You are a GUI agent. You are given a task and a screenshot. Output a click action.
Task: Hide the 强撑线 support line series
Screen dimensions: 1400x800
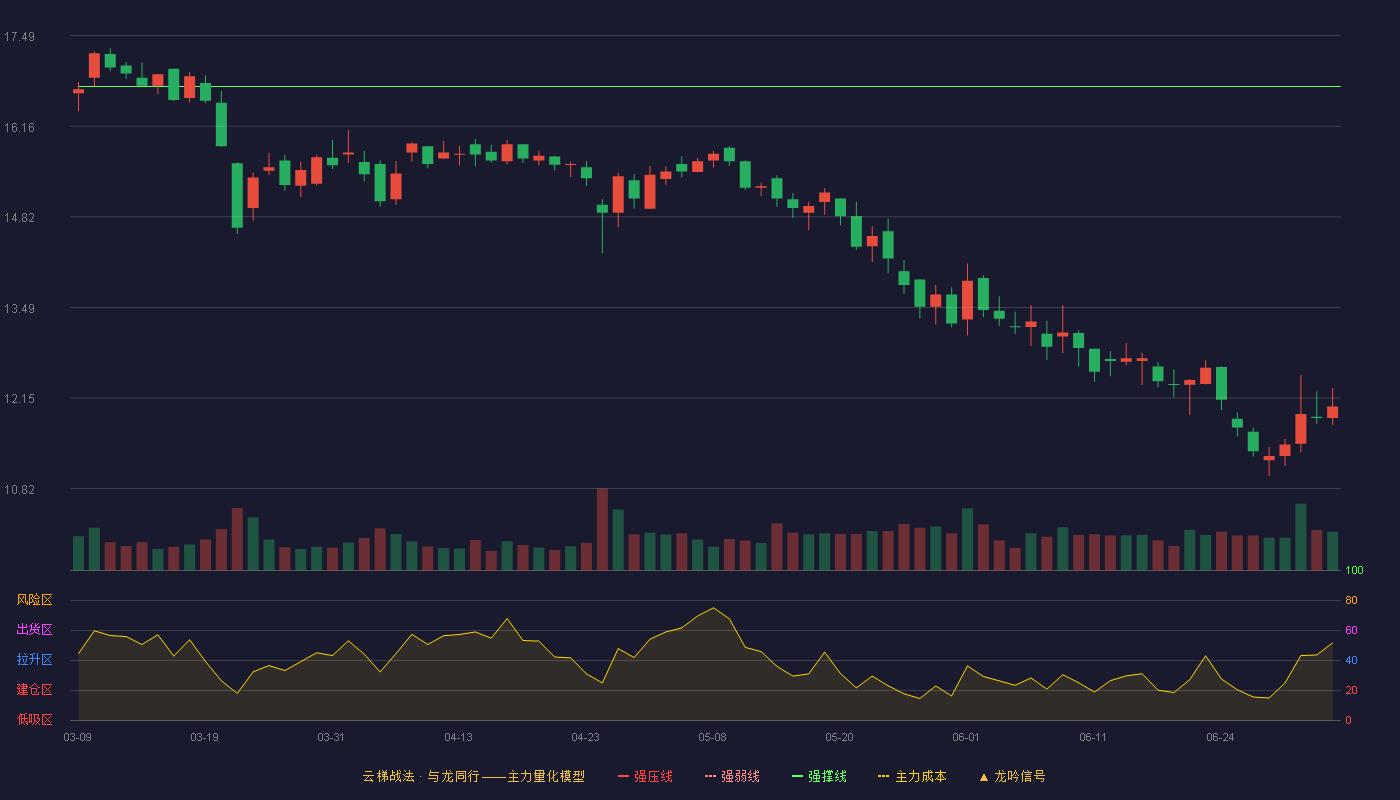tap(819, 776)
